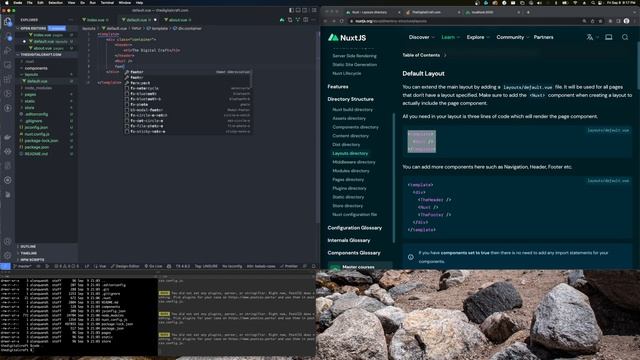The image size is (640, 360).
Task: Switch to the about.vue editor tab
Action: coord(178,20)
